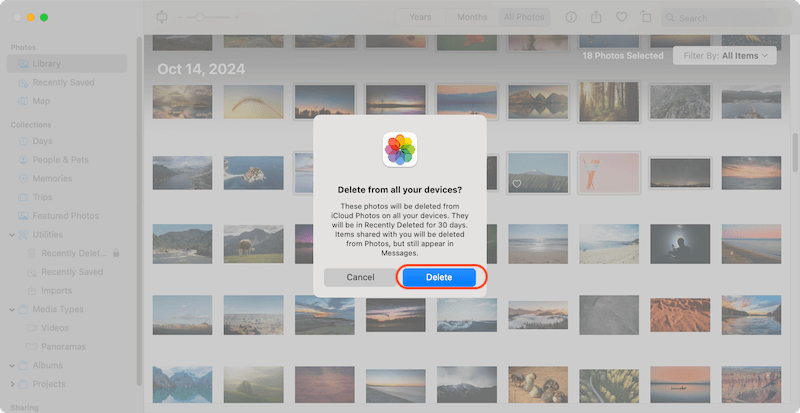The image size is (800, 413).
Task: Click the sidebar vertical scrollbar
Action: (139, 211)
